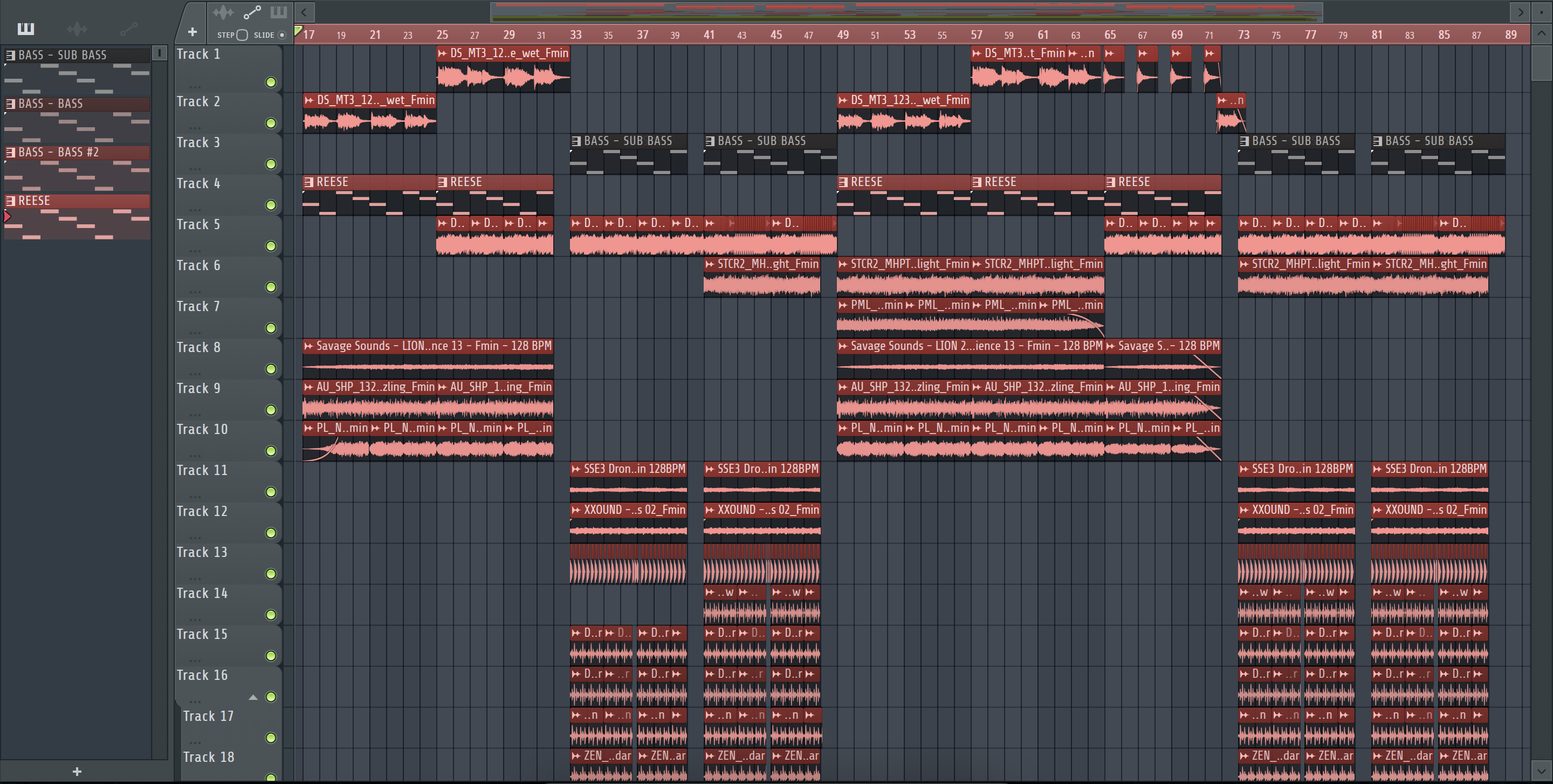This screenshot has height=784, width=1553.
Task: Mute Track 1 with its green light
Action: pos(271,82)
